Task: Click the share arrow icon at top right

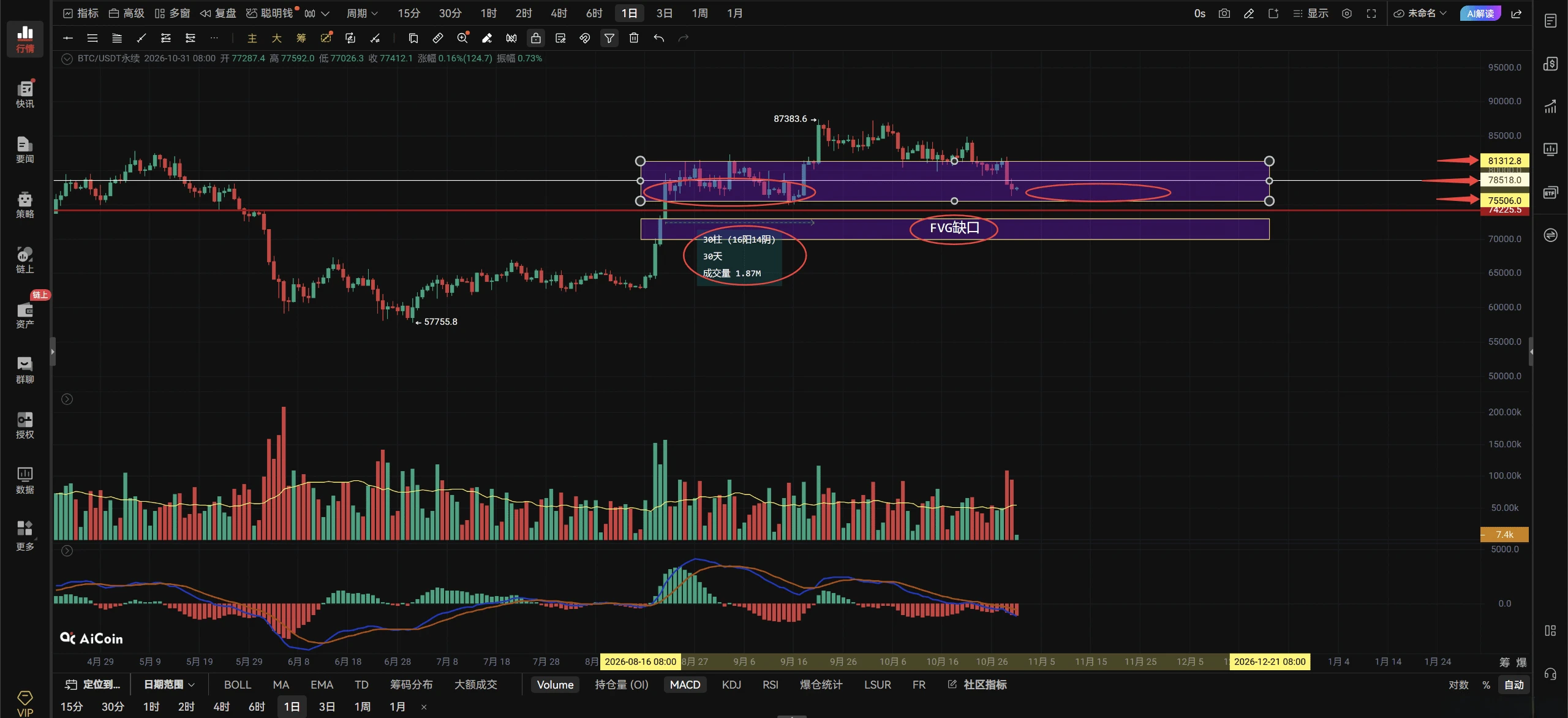Action: [x=1517, y=13]
